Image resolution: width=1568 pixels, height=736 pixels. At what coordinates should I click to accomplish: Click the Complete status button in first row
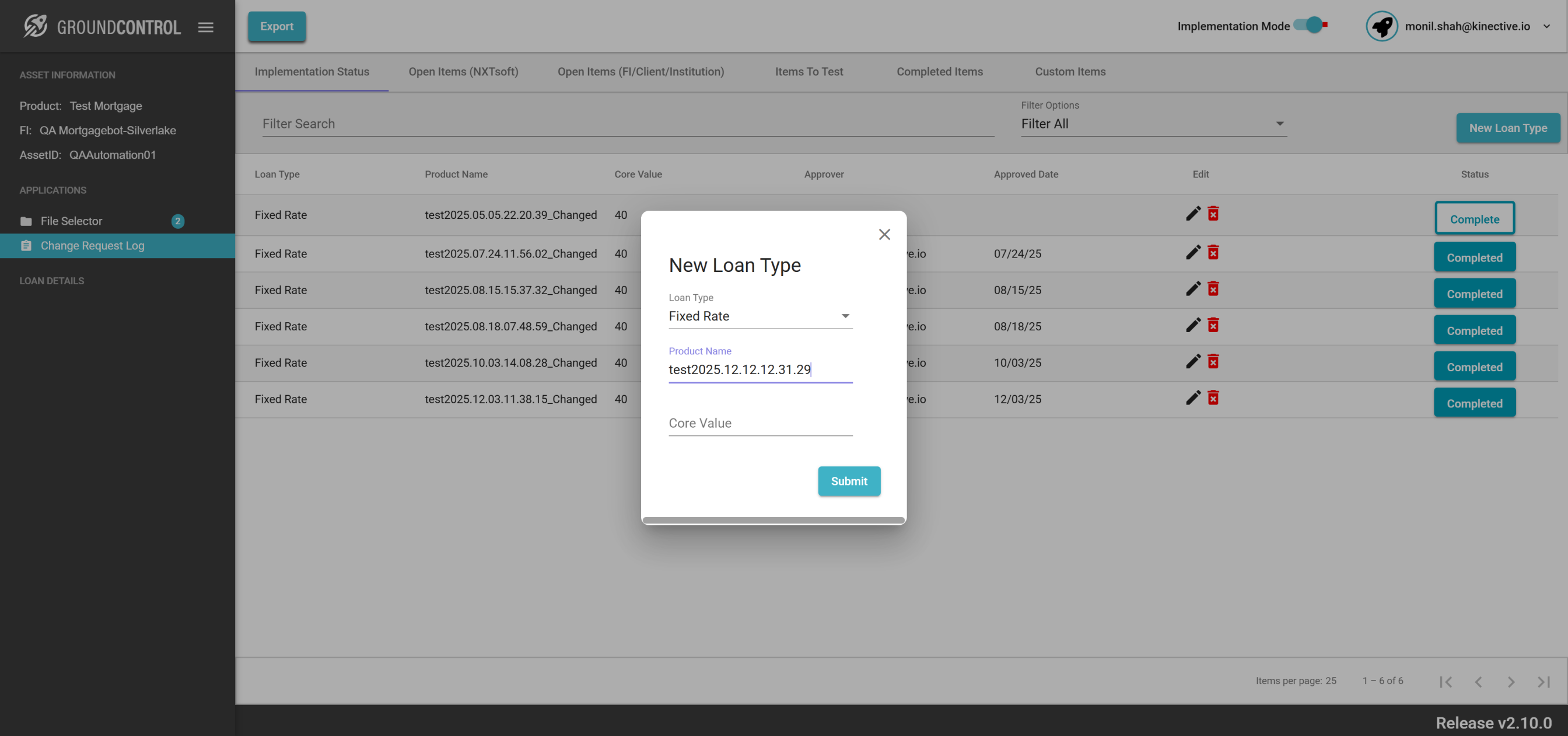click(x=1473, y=219)
